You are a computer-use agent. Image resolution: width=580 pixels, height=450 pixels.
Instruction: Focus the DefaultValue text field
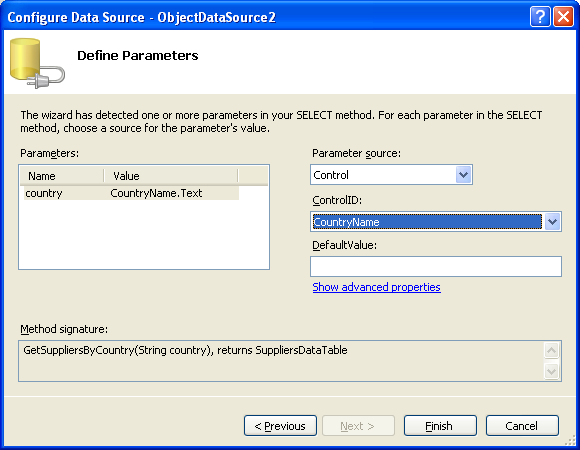(x=436, y=266)
